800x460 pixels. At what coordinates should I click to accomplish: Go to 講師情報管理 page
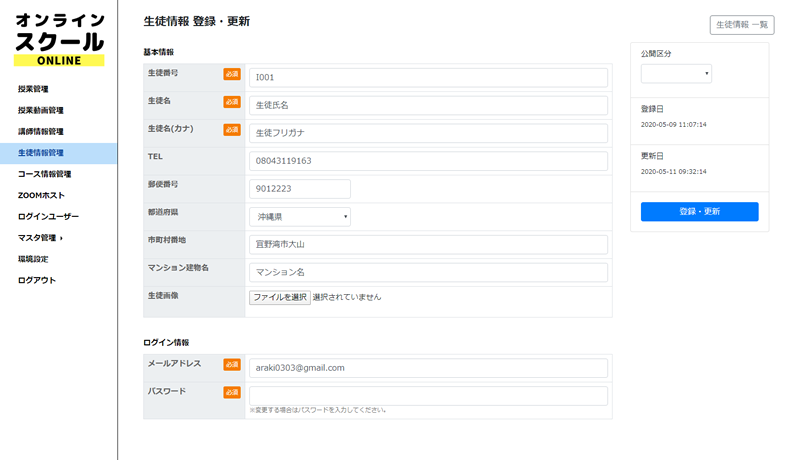click(x=40, y=131)
